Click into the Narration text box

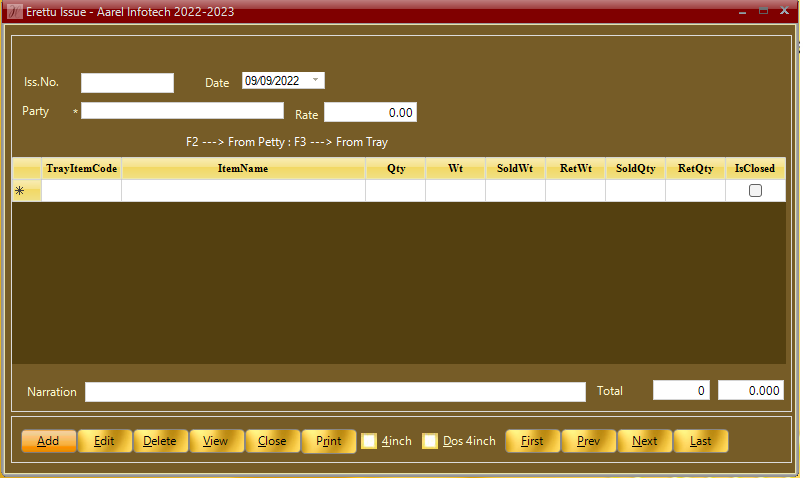(335, 392)
